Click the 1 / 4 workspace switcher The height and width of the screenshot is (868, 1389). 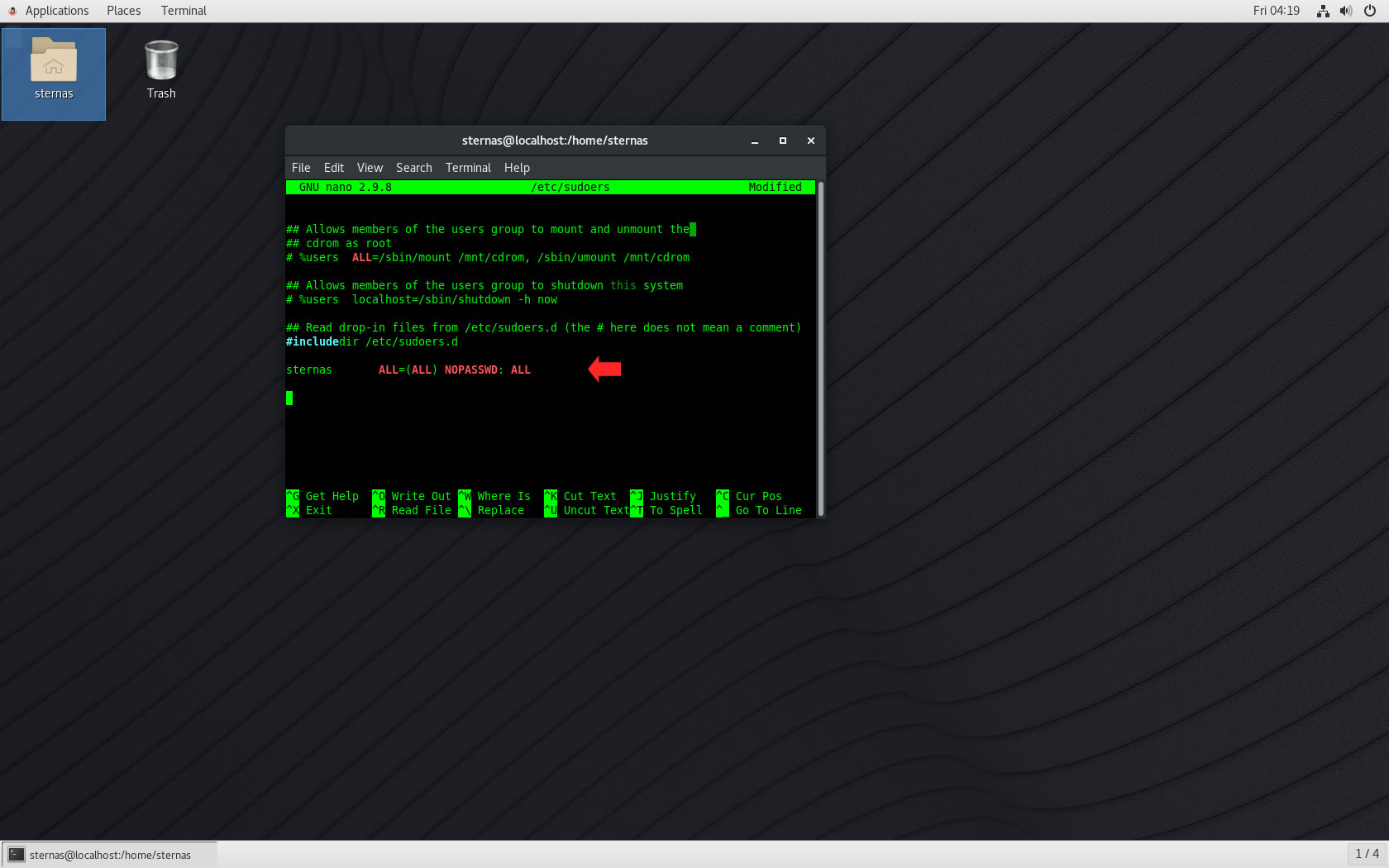1367,854
